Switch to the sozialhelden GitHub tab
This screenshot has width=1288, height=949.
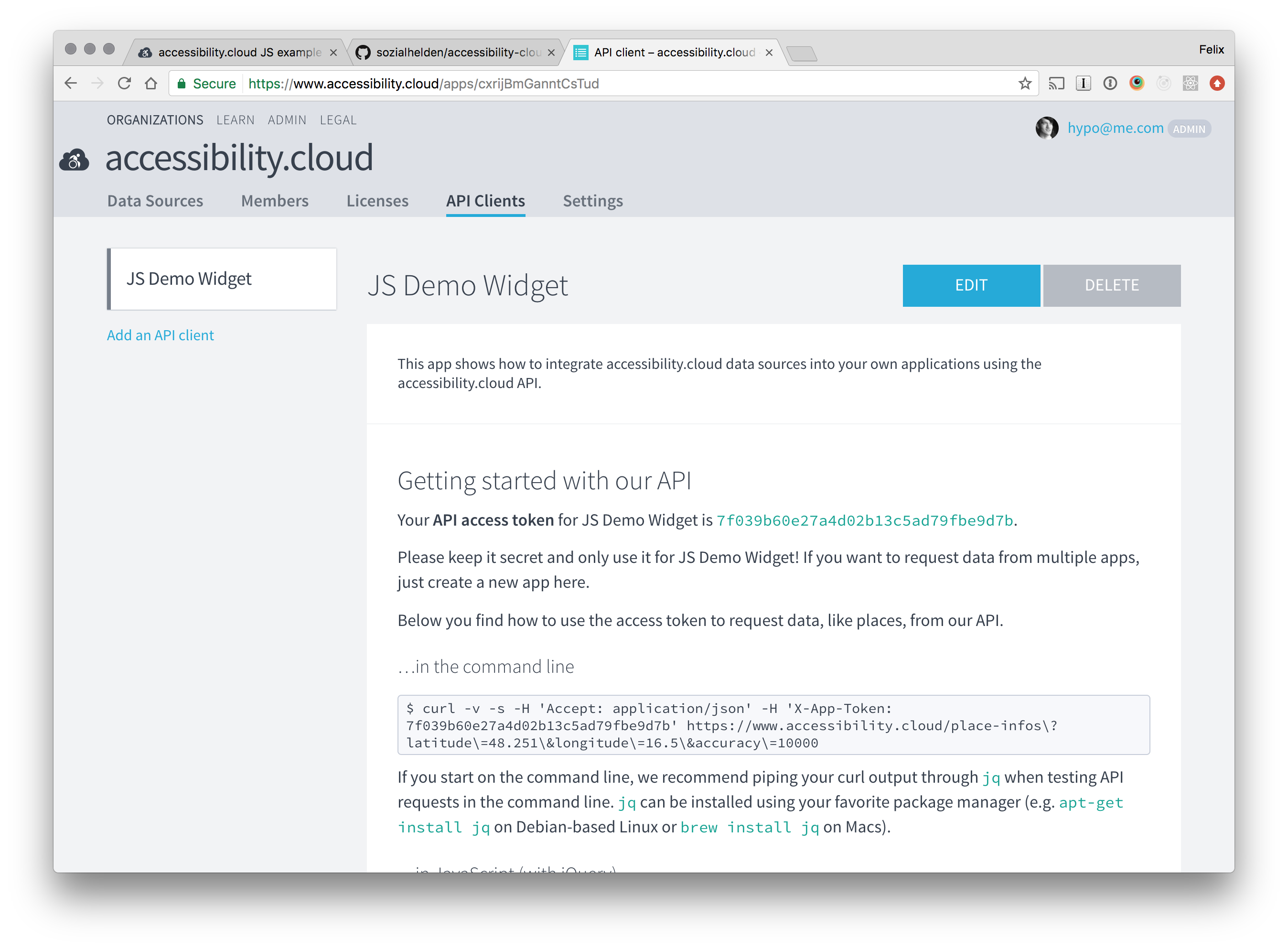pyautogui.click(x=457, y=52)
